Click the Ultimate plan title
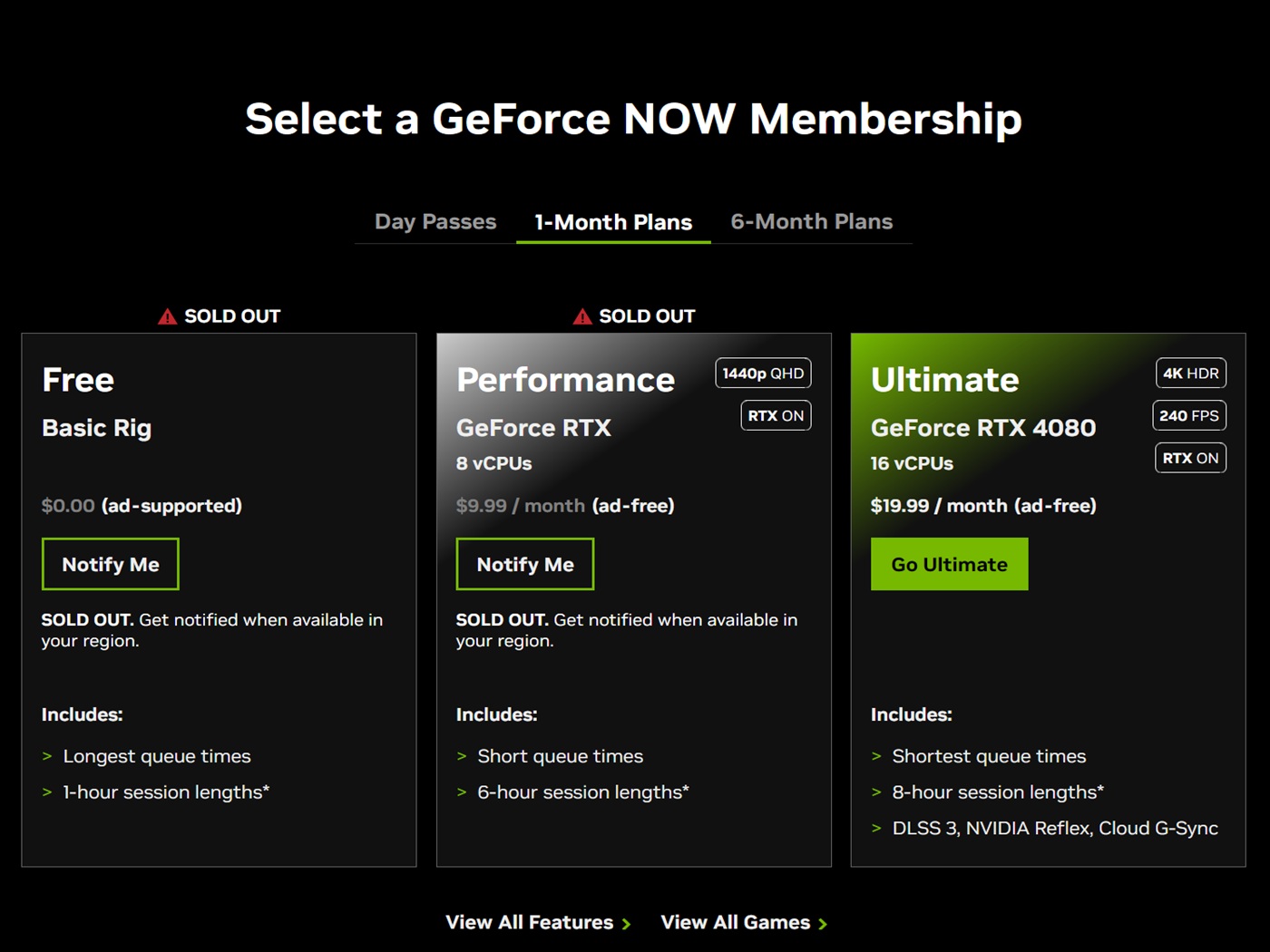 (945, 380)
